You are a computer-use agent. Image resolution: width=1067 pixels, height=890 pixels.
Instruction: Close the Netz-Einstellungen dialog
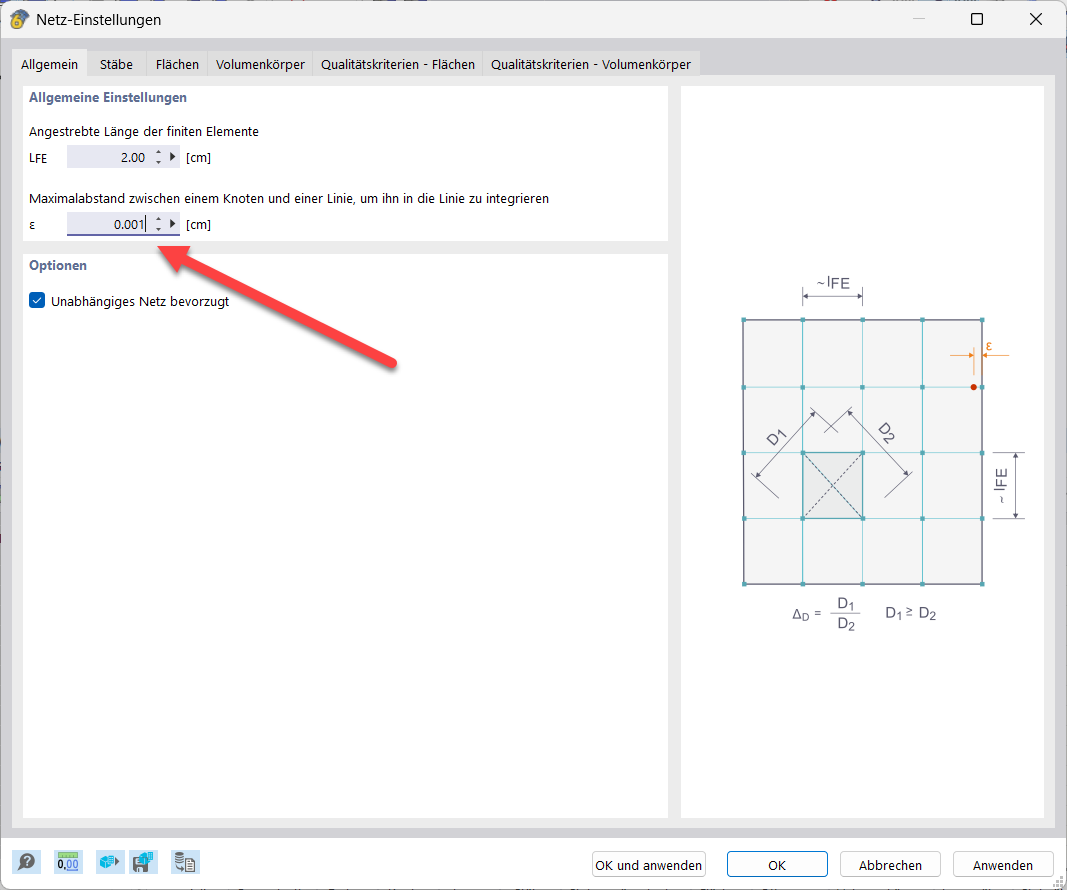pyautogui.click(x=1035, y=19)
